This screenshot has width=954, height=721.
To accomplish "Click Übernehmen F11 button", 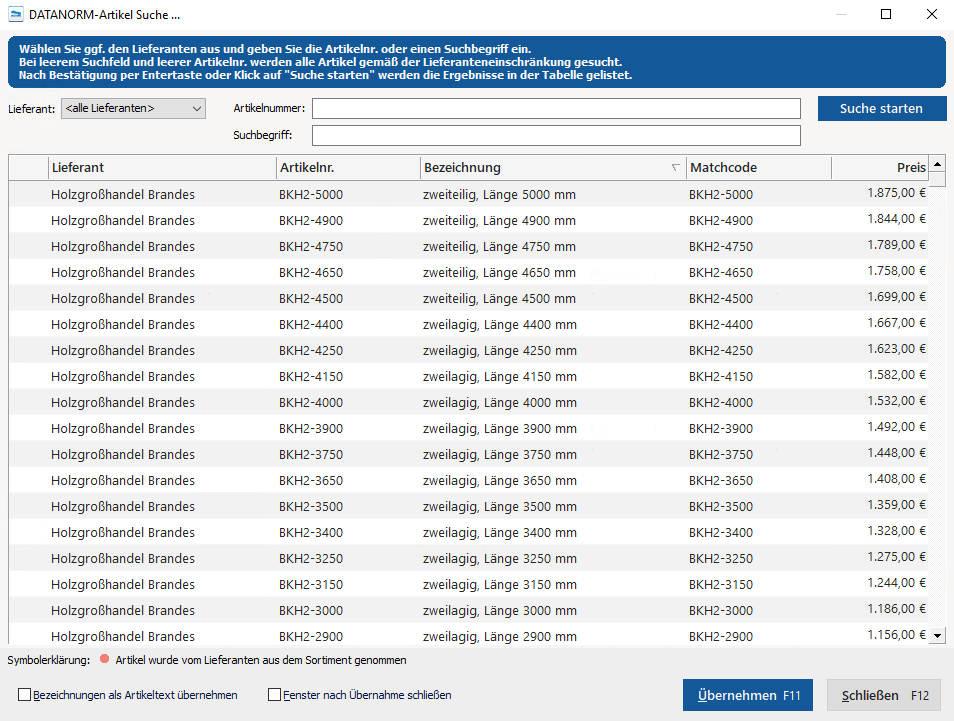I will (747, 695).
